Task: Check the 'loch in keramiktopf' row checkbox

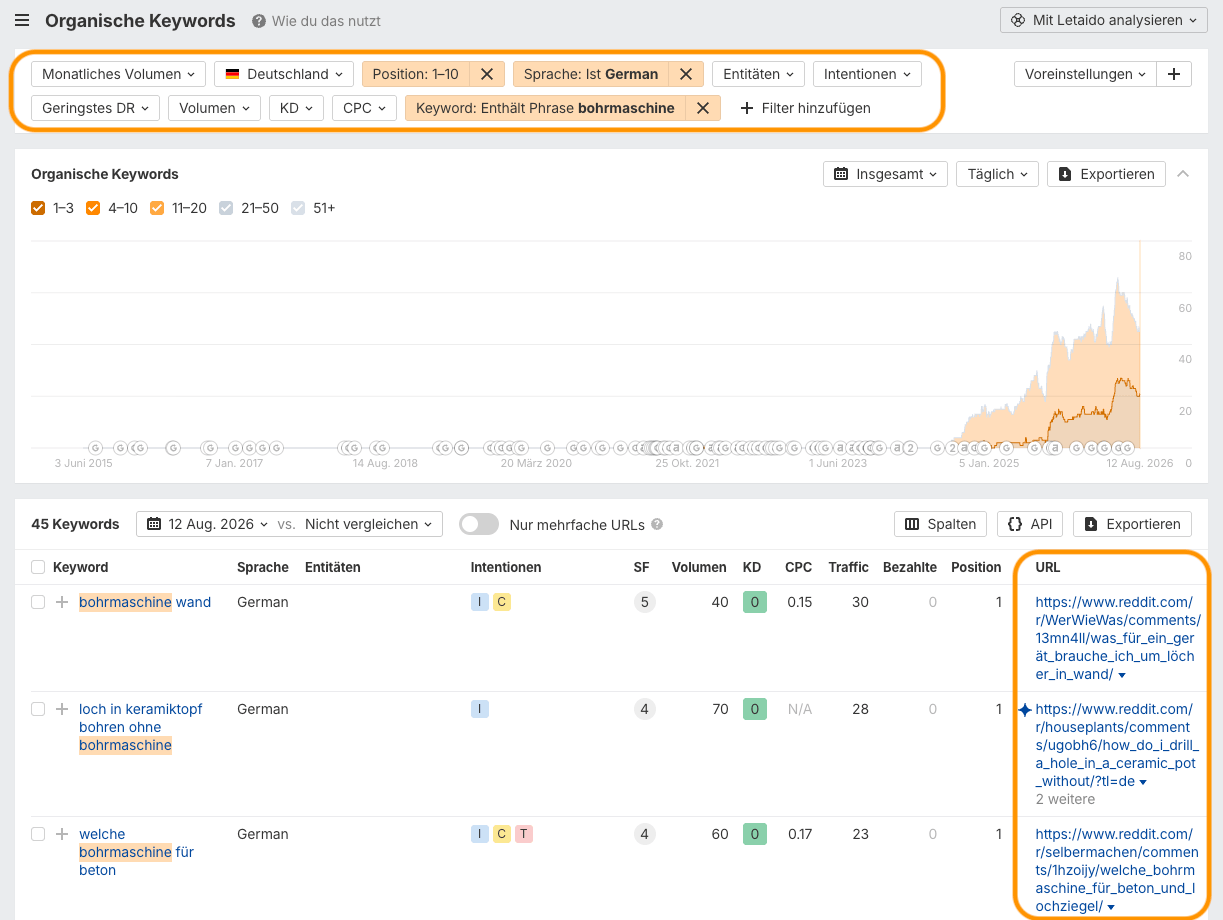Action: (38, 709)
